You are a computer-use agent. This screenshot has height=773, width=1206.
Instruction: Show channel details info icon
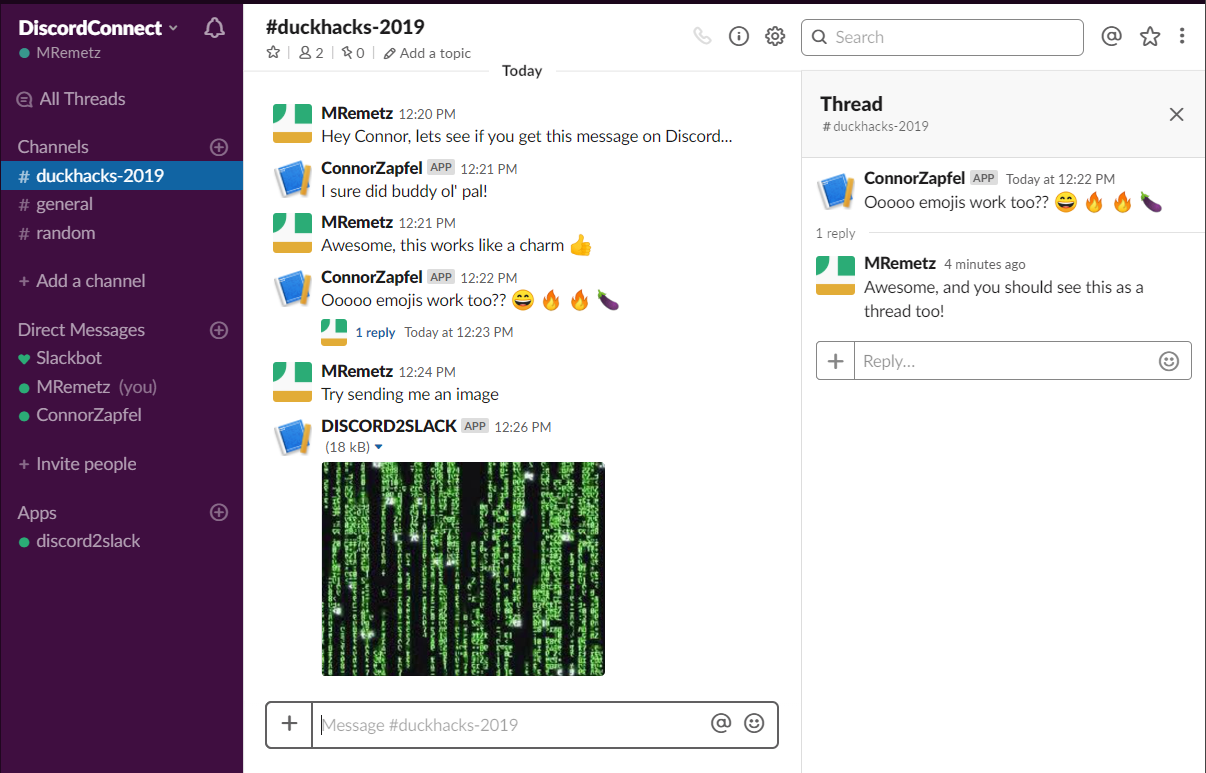pos(739,37)
